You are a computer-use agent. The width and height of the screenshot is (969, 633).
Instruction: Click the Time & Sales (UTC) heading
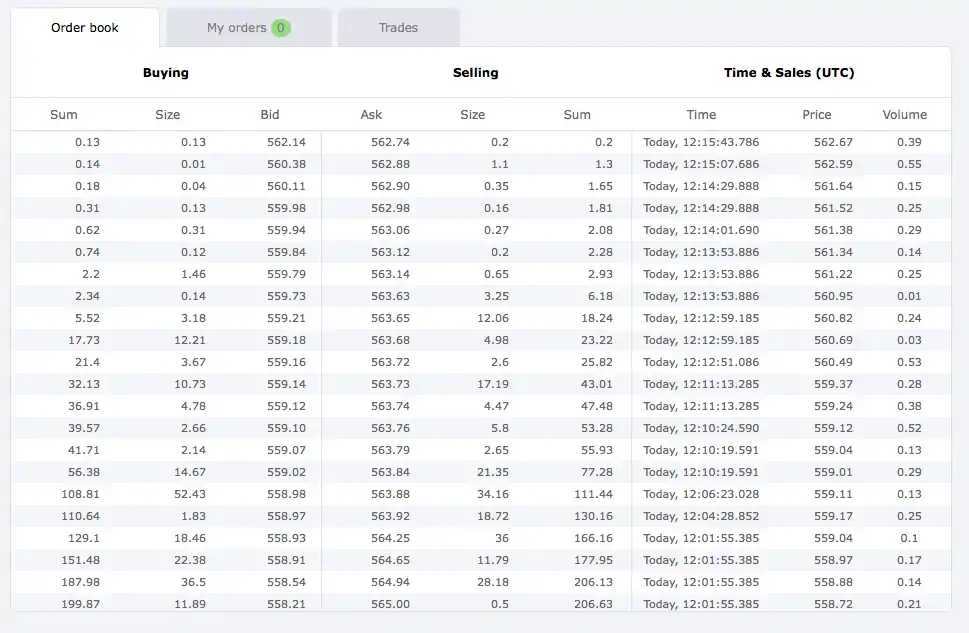pos(789,73)
